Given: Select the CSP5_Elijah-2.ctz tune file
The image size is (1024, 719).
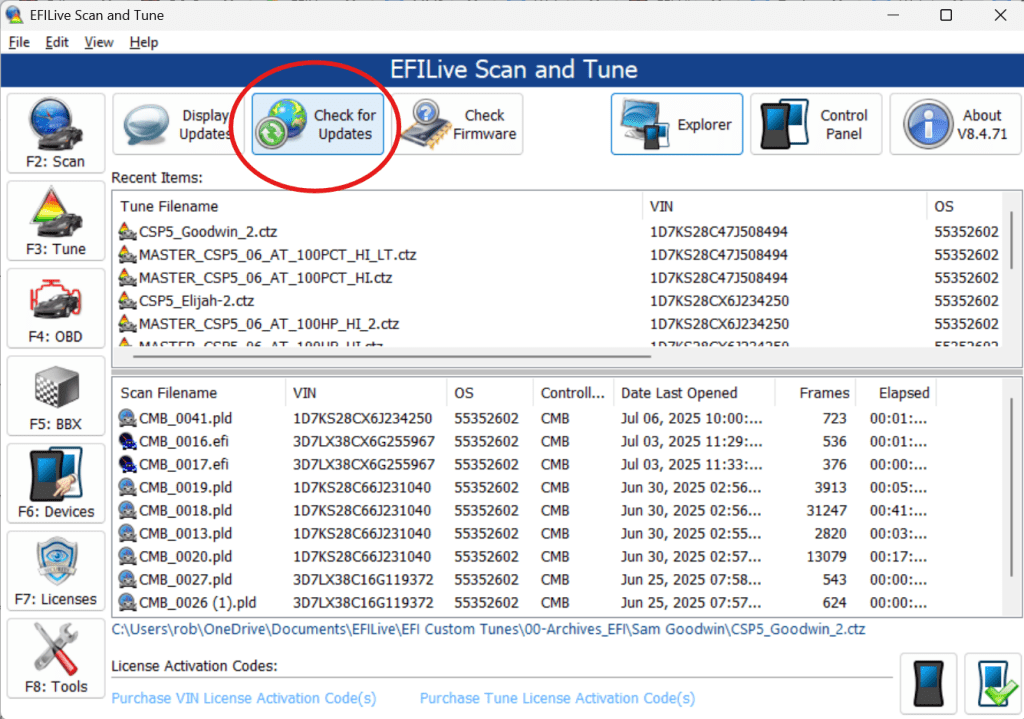Looking at the screenshot, I should [x=196, y=301].
